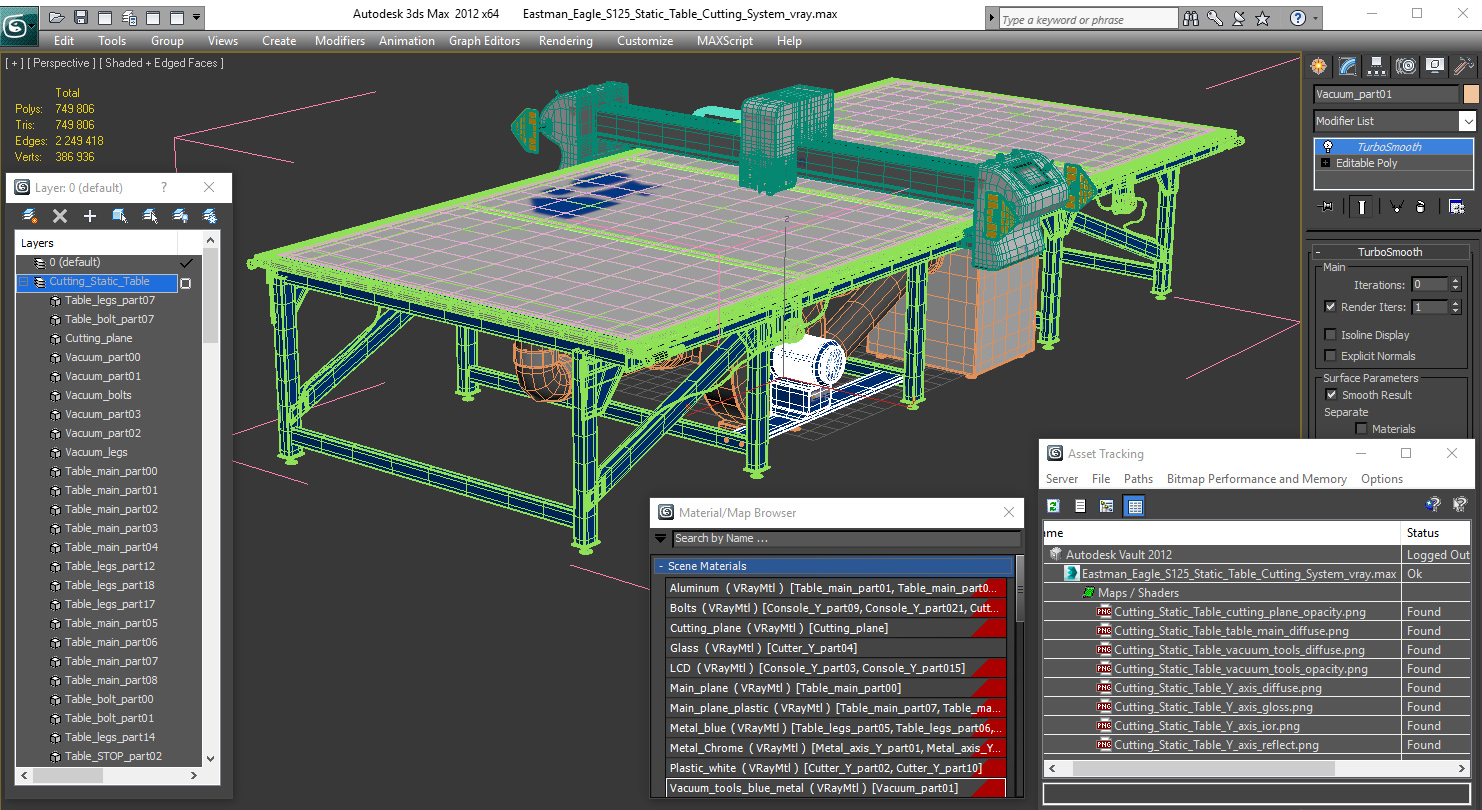Open the Modifier List dropdown

click(x=1395, y=121)
